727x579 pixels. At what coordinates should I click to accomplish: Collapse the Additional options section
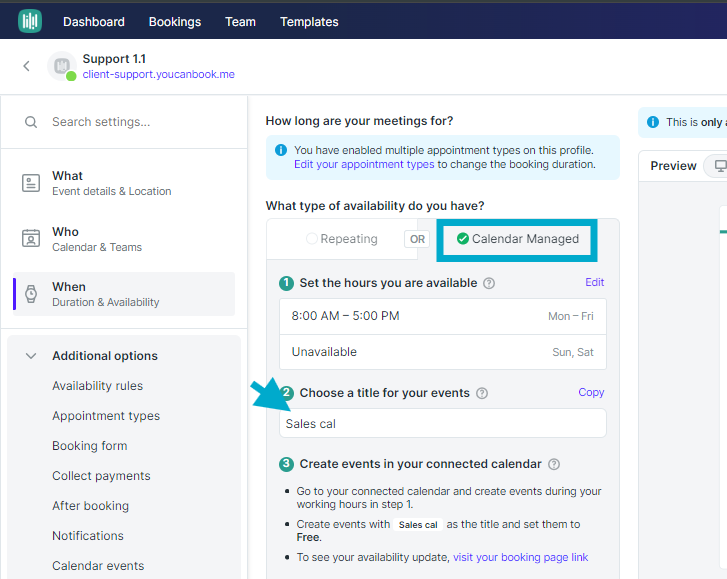tap(31, 356)
